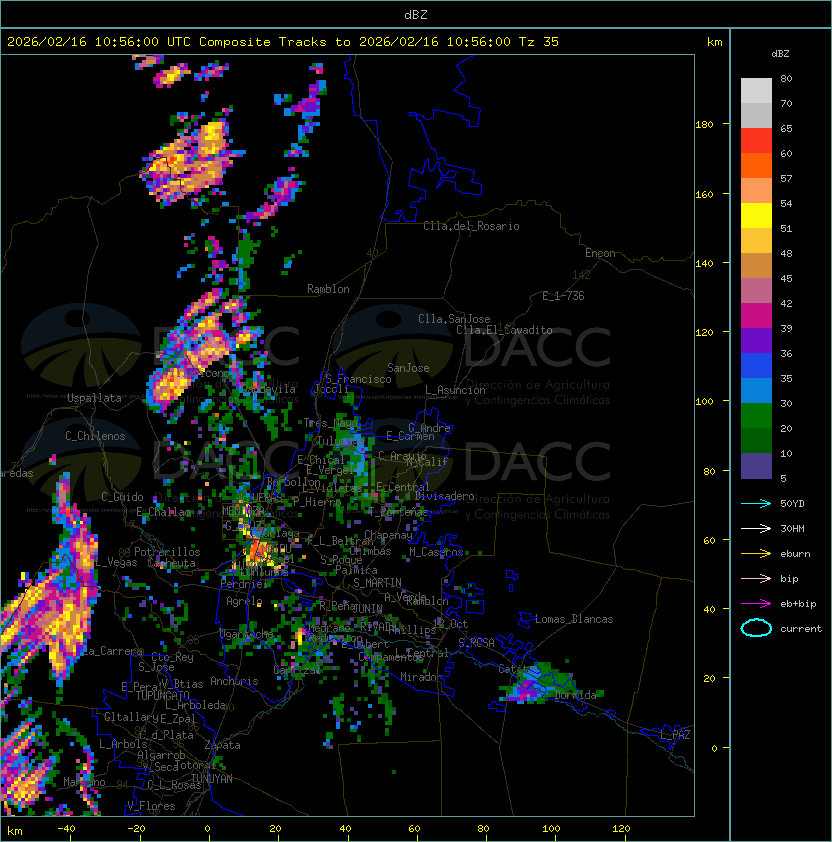The height and width of the screenshot is (842, 832).
Task: Select the 54 dBZ yellow color swatch
Action: pos(756,216)
